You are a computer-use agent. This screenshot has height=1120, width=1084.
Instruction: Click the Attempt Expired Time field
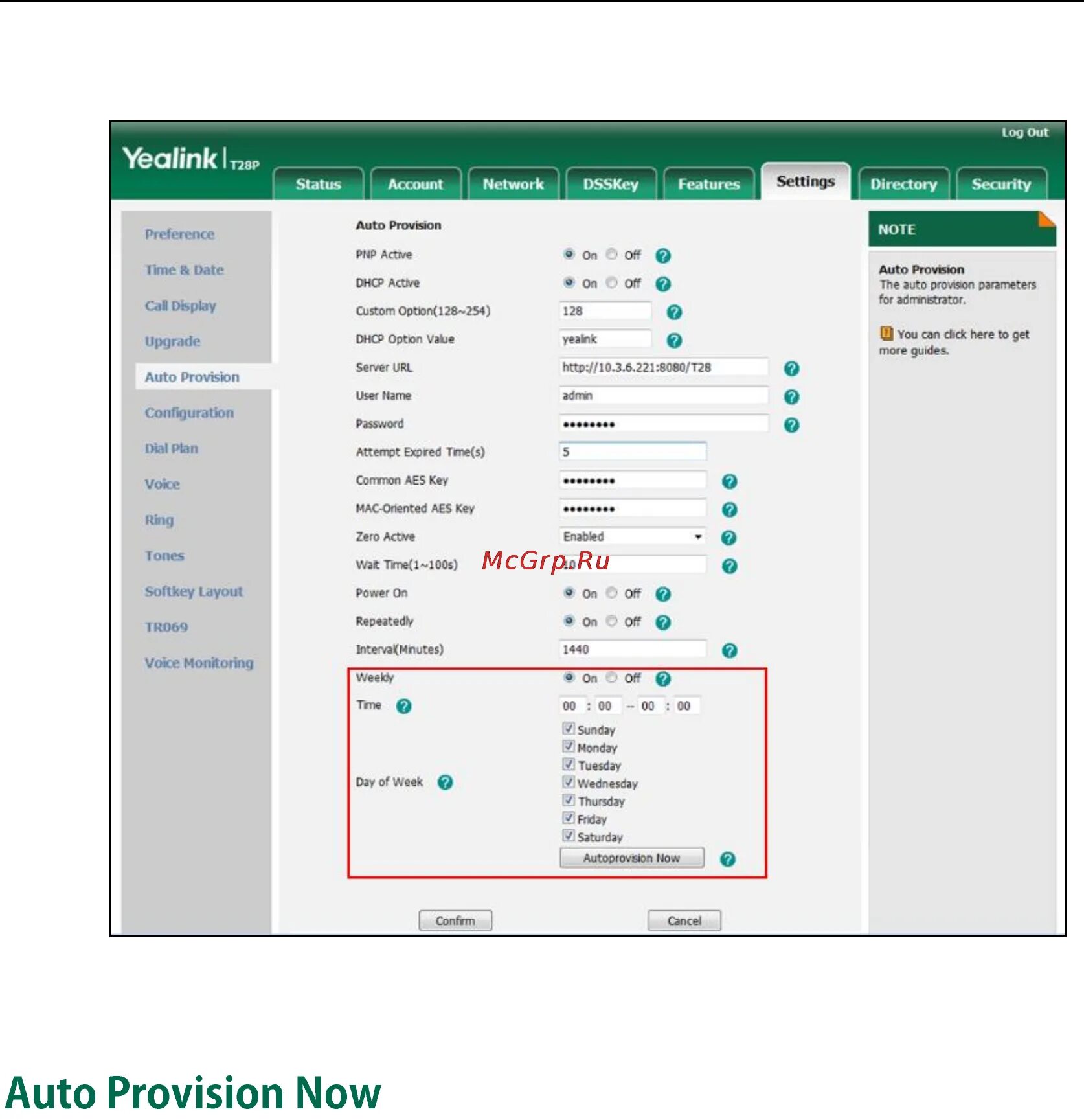(x=633, y=451)
